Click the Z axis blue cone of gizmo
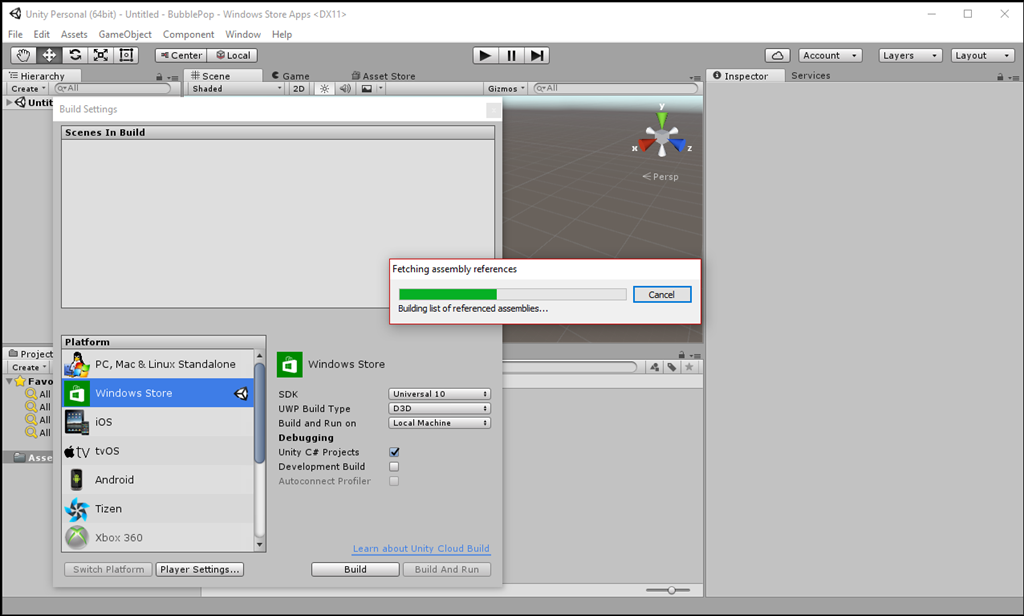This screenshot has height=616, width=1024. (678, 144)
